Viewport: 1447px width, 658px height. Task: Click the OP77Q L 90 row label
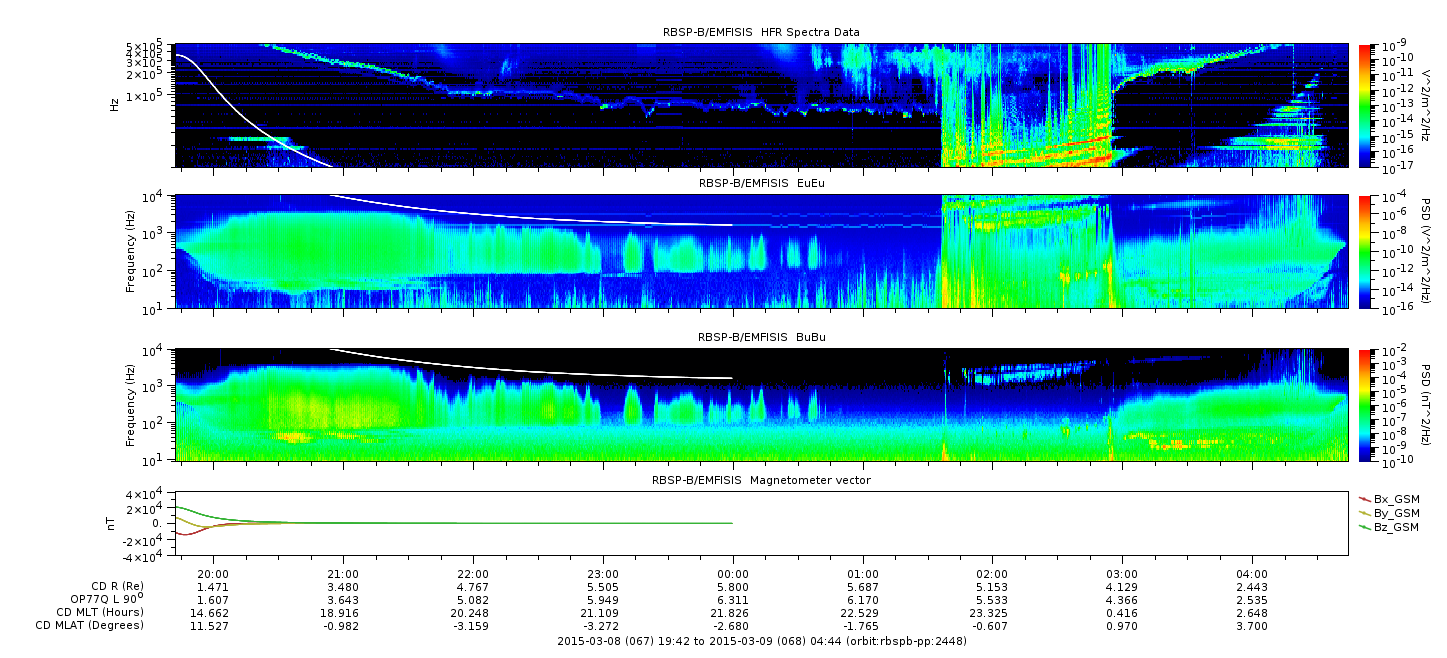point(100,599)
